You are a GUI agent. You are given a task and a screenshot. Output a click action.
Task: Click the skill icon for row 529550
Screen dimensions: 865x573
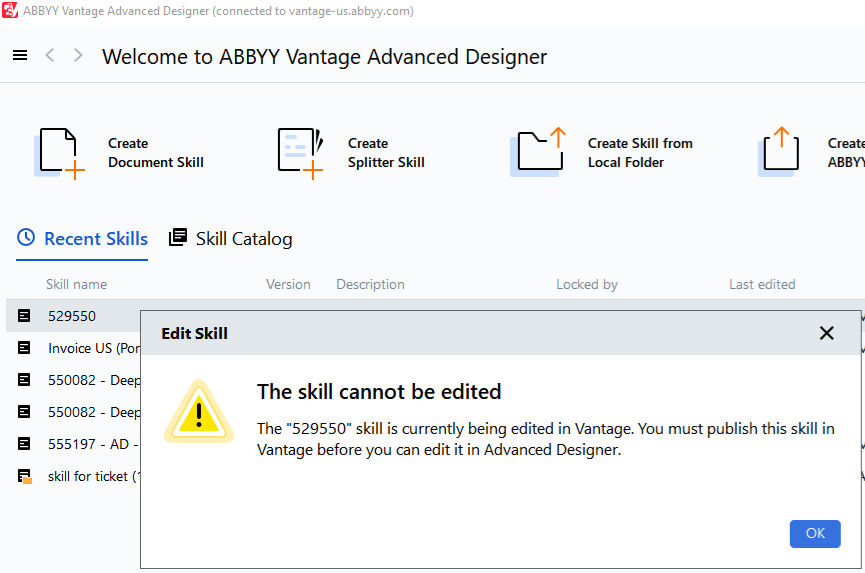(24, 315)
